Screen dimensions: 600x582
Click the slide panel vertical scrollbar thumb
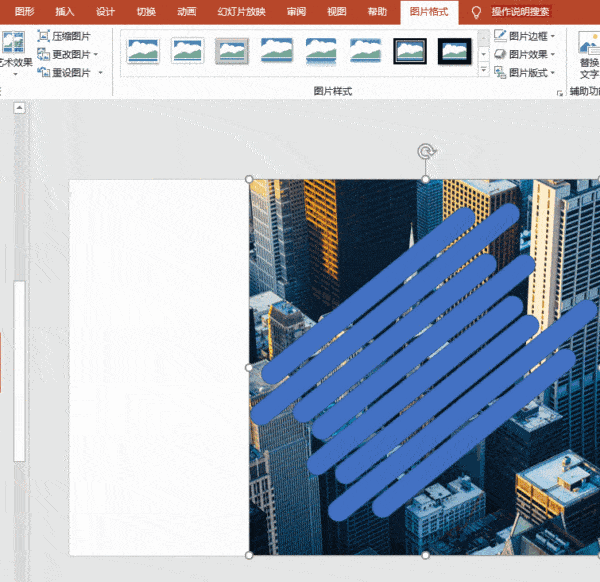tap(19, 371)
